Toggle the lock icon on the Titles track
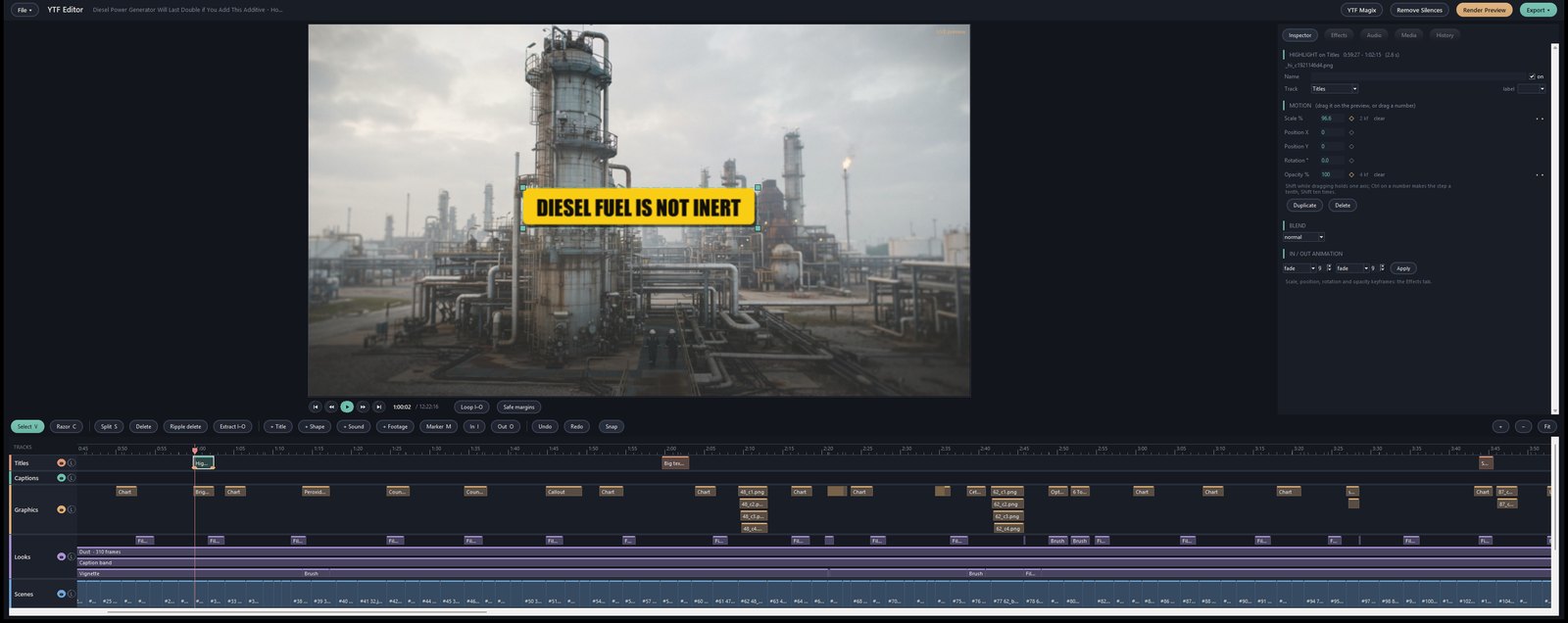1568x623 pixels. click(x=72, y=462)
